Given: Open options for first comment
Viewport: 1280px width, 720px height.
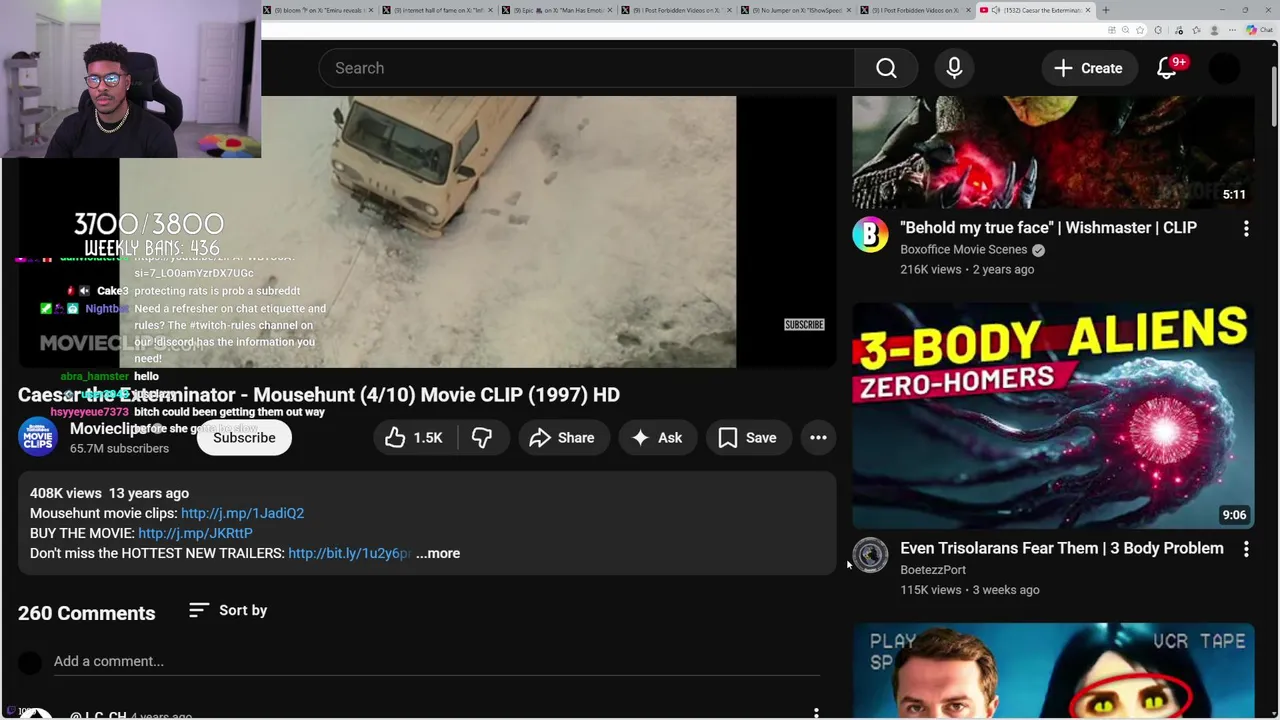Looking at the screenshot, I should pyautogui.click(x=816, y=713).
